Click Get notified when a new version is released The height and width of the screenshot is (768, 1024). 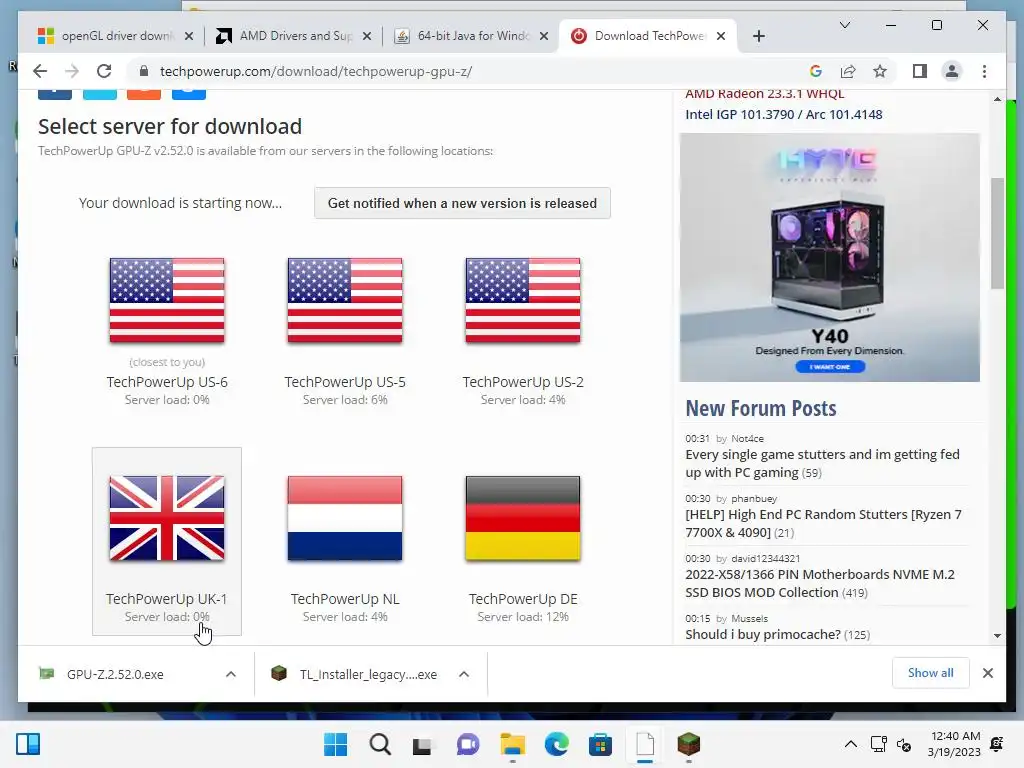coord(462,203)
